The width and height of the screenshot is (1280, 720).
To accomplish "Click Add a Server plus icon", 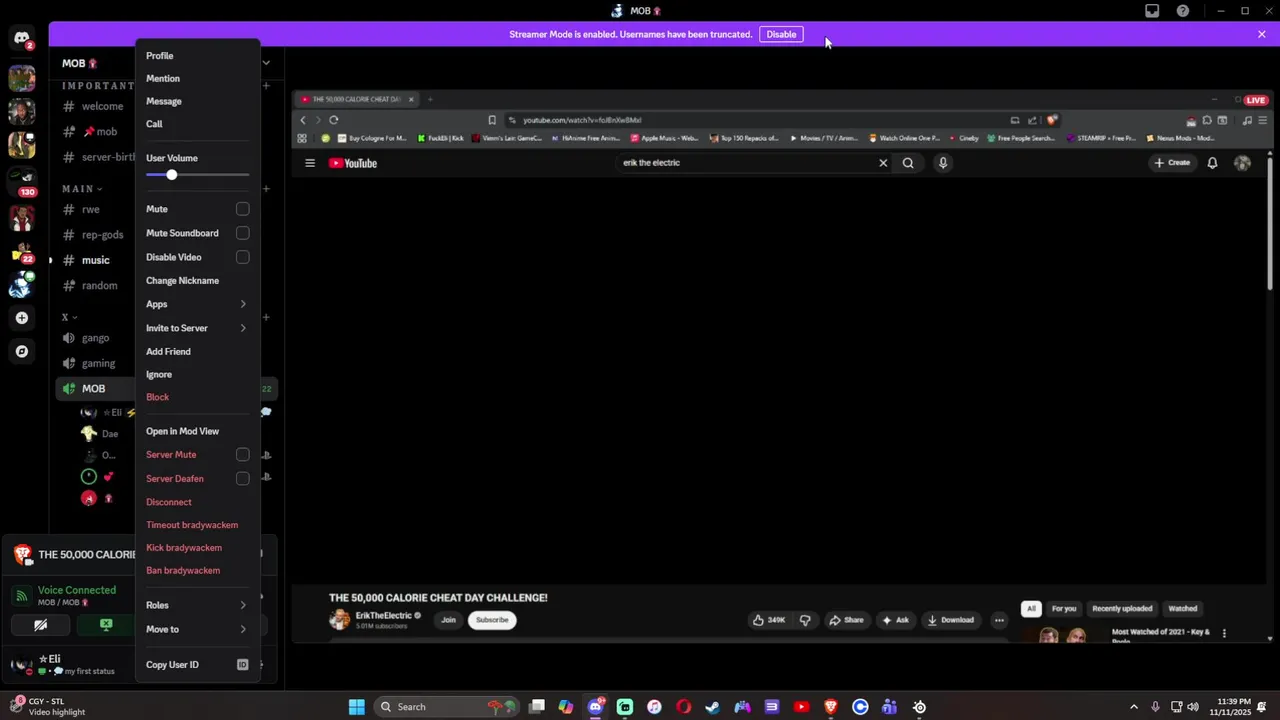I will click(22, 318).
